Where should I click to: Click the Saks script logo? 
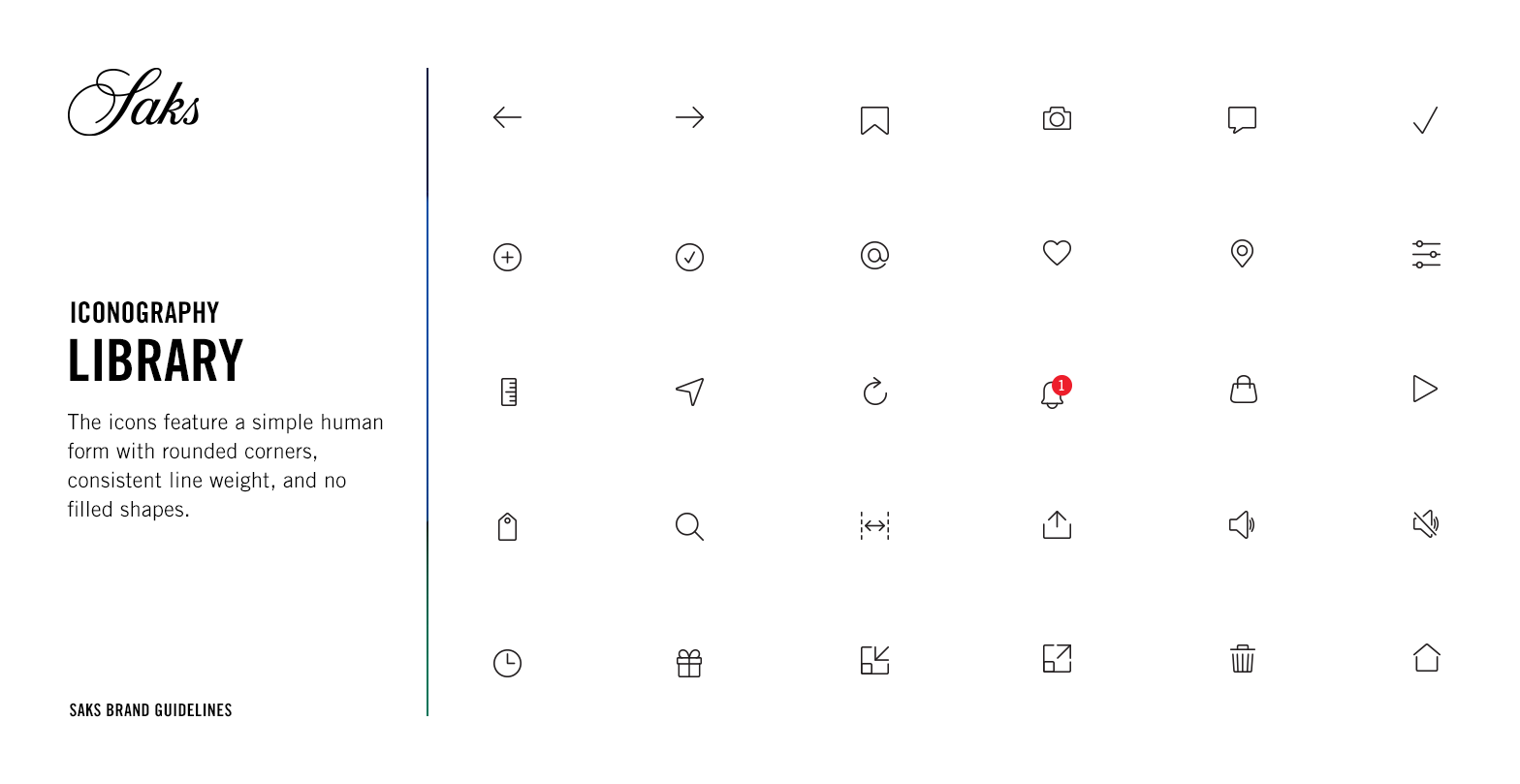[x=134, y=102]
